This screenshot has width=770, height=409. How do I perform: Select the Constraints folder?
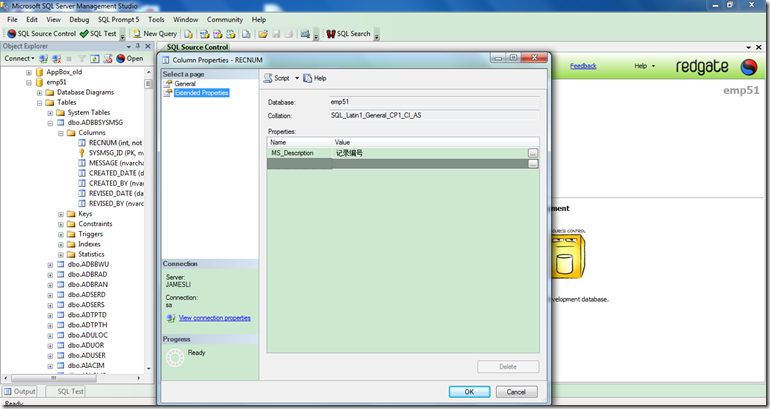pyautogui.click(x=95, y=224)
